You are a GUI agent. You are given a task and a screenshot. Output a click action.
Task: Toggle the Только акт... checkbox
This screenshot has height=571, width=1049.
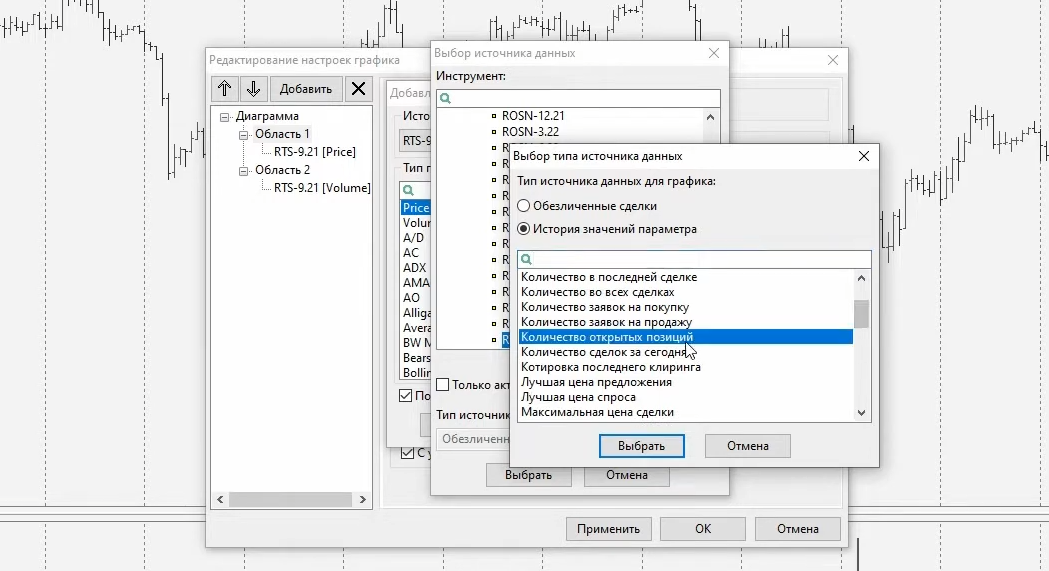(x=443, y=385)
